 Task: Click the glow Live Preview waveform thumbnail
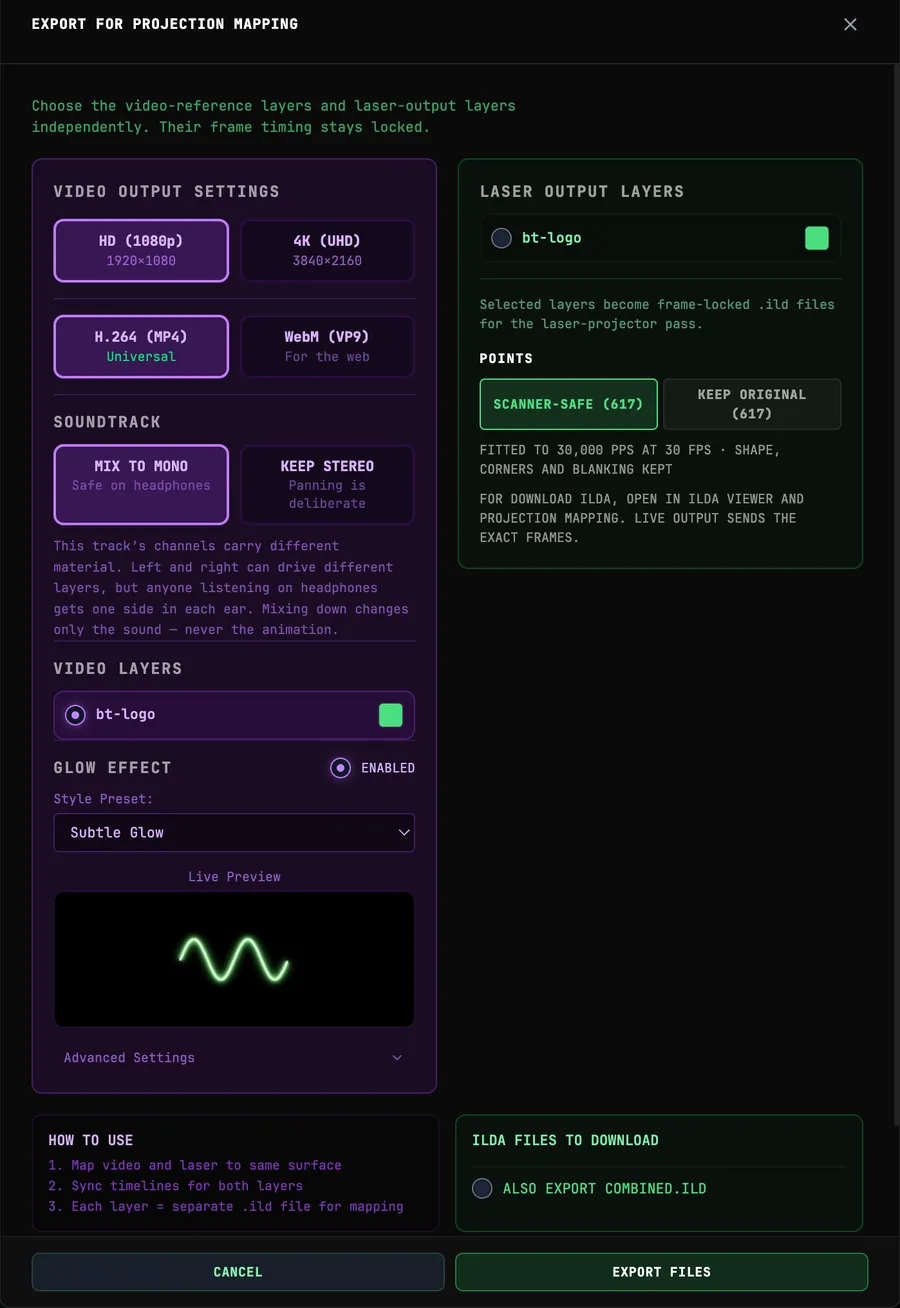[234, 959]
